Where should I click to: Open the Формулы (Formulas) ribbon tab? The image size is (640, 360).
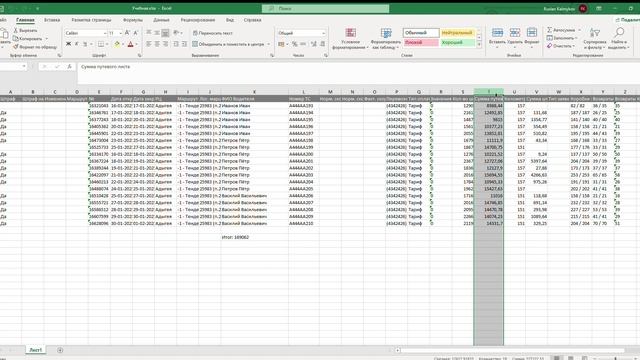pyautogui.click(x=133, y=20)
